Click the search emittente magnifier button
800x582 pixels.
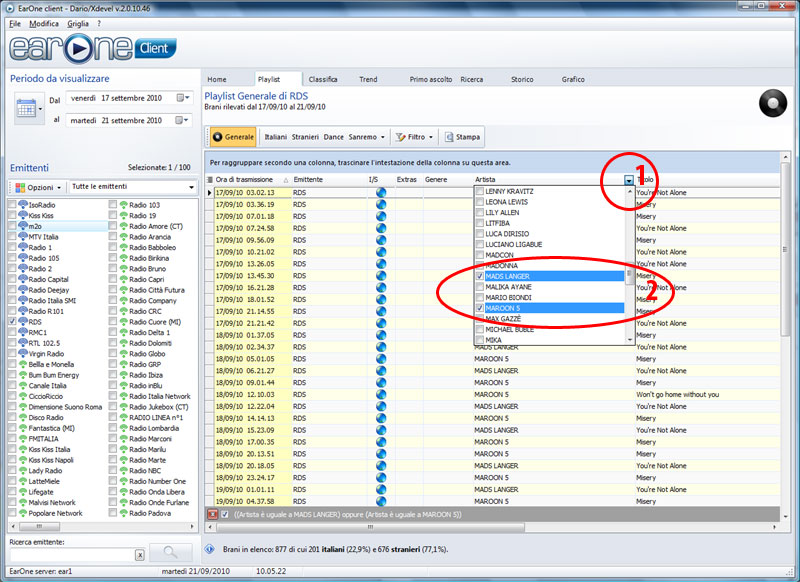pos(170,552)
